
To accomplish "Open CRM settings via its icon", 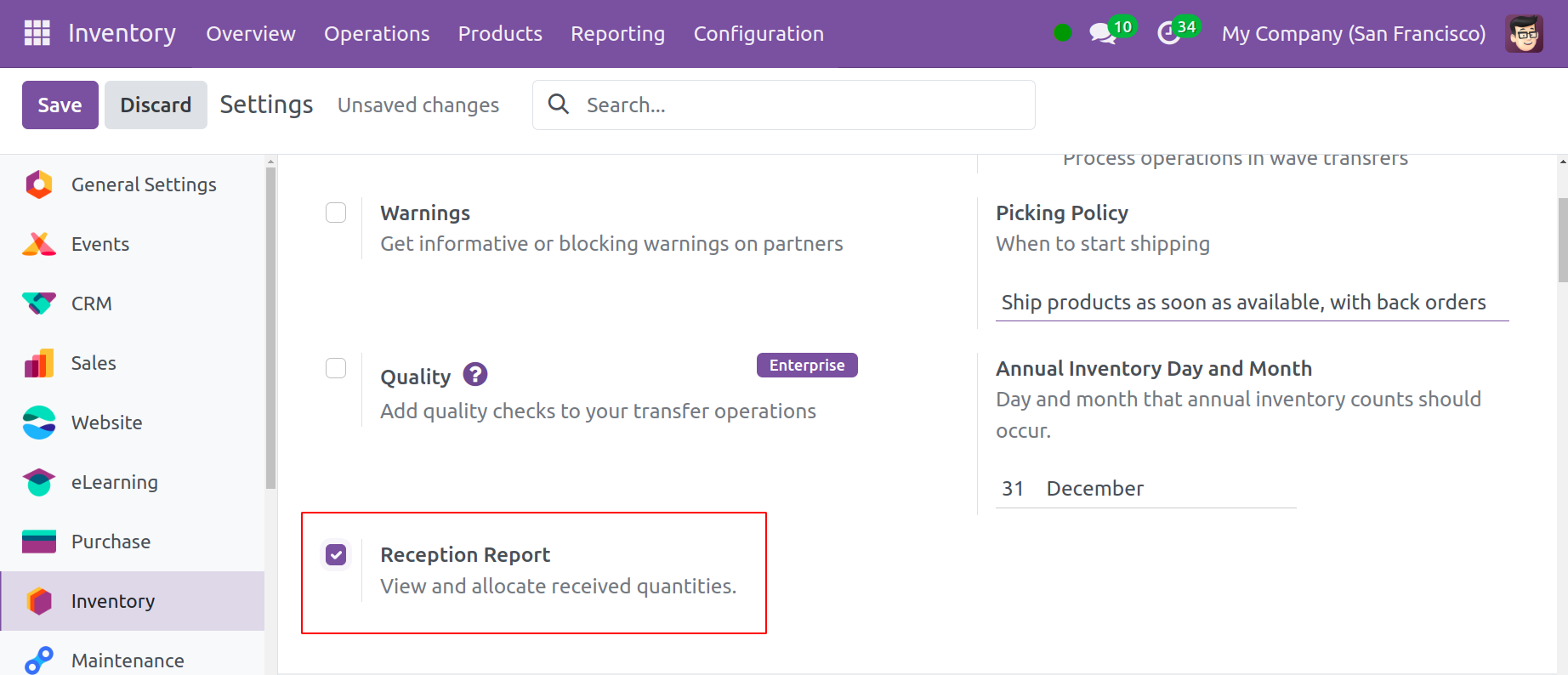I will point(39,303).
